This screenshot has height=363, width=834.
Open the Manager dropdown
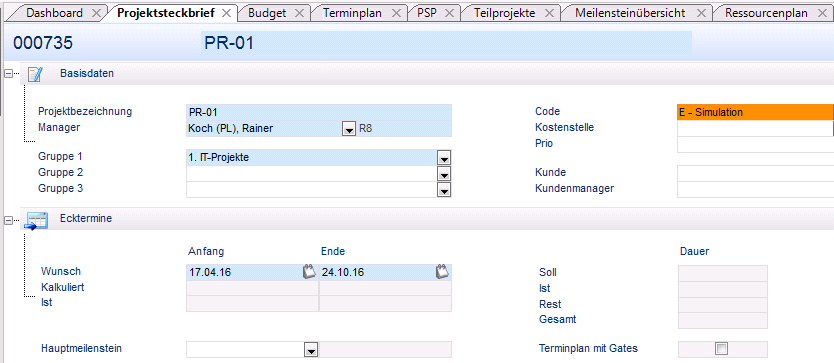[x=348, y=129]
